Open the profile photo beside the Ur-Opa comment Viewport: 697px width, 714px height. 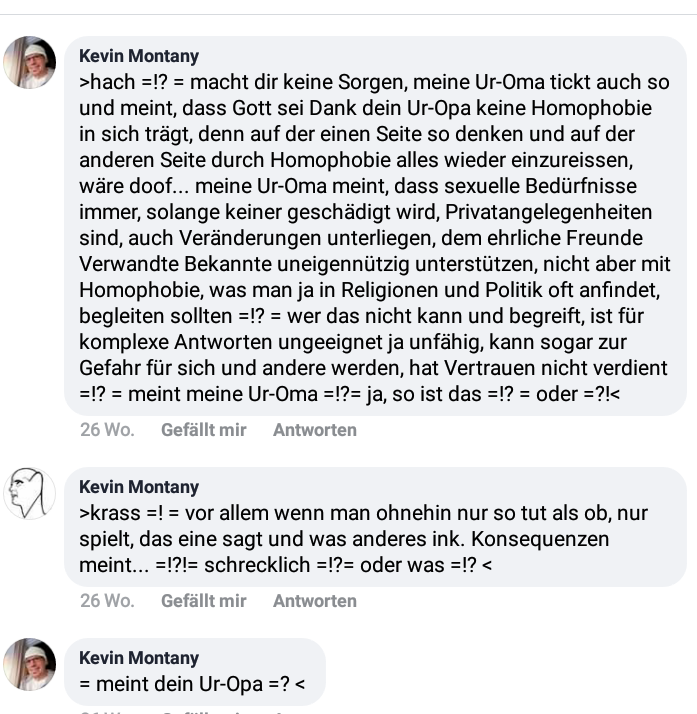click(30, 664)
